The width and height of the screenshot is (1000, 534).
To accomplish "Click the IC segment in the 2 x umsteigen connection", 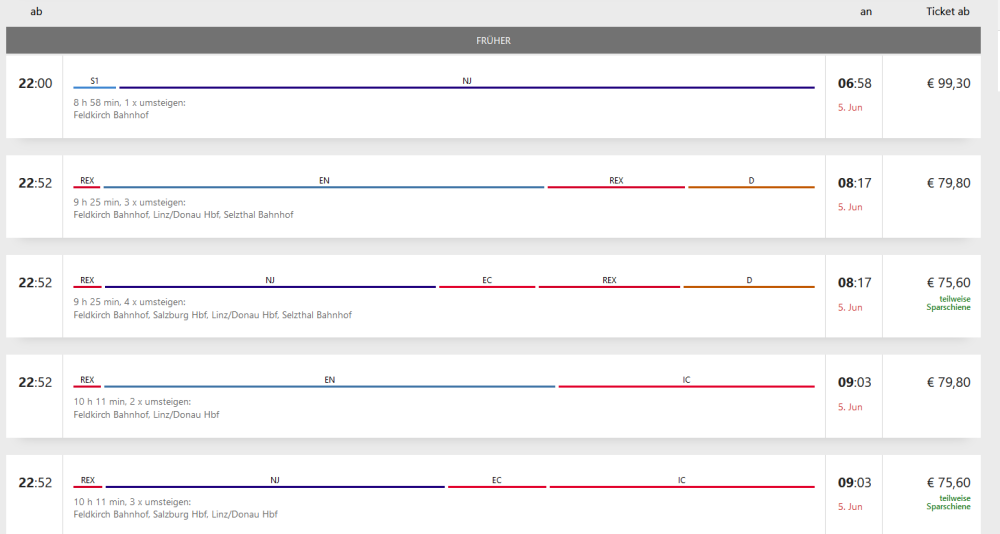I will point(686,385).
